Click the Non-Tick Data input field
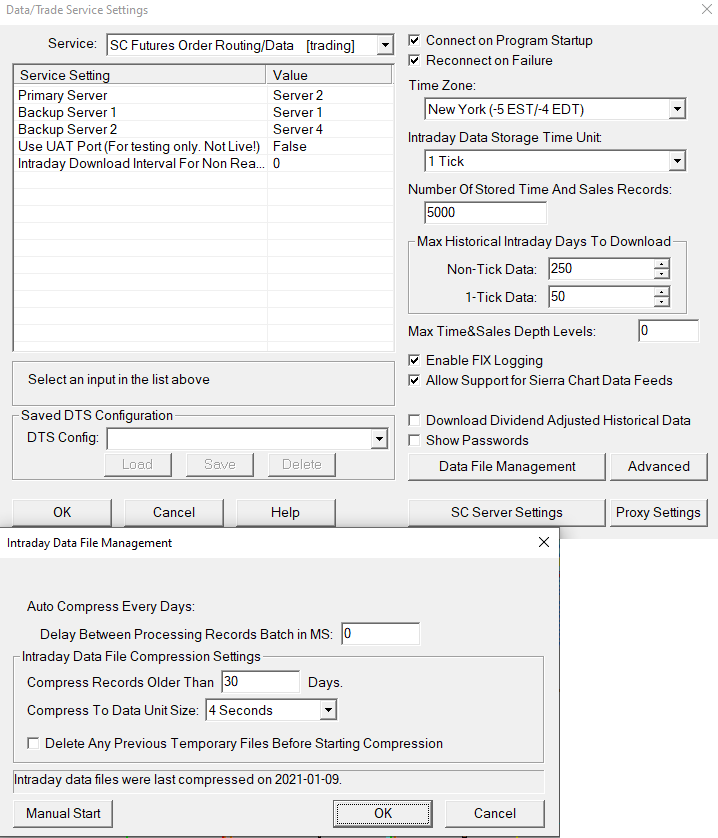The height and width of the screenshot is (838, 718). click(601, 268)
